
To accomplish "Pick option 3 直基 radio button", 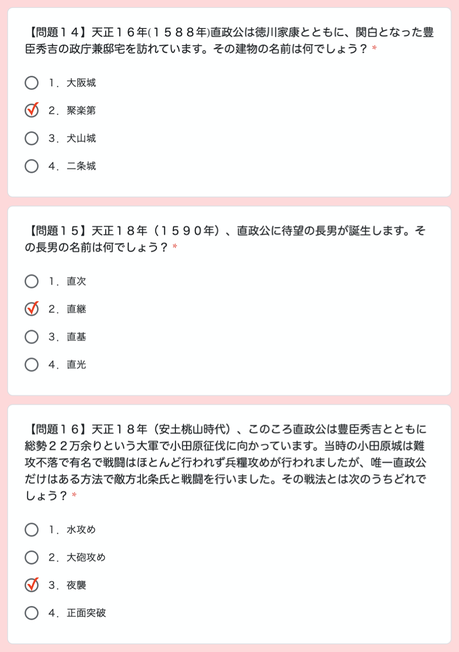I will pyautogui.click(x=32, y=337).
